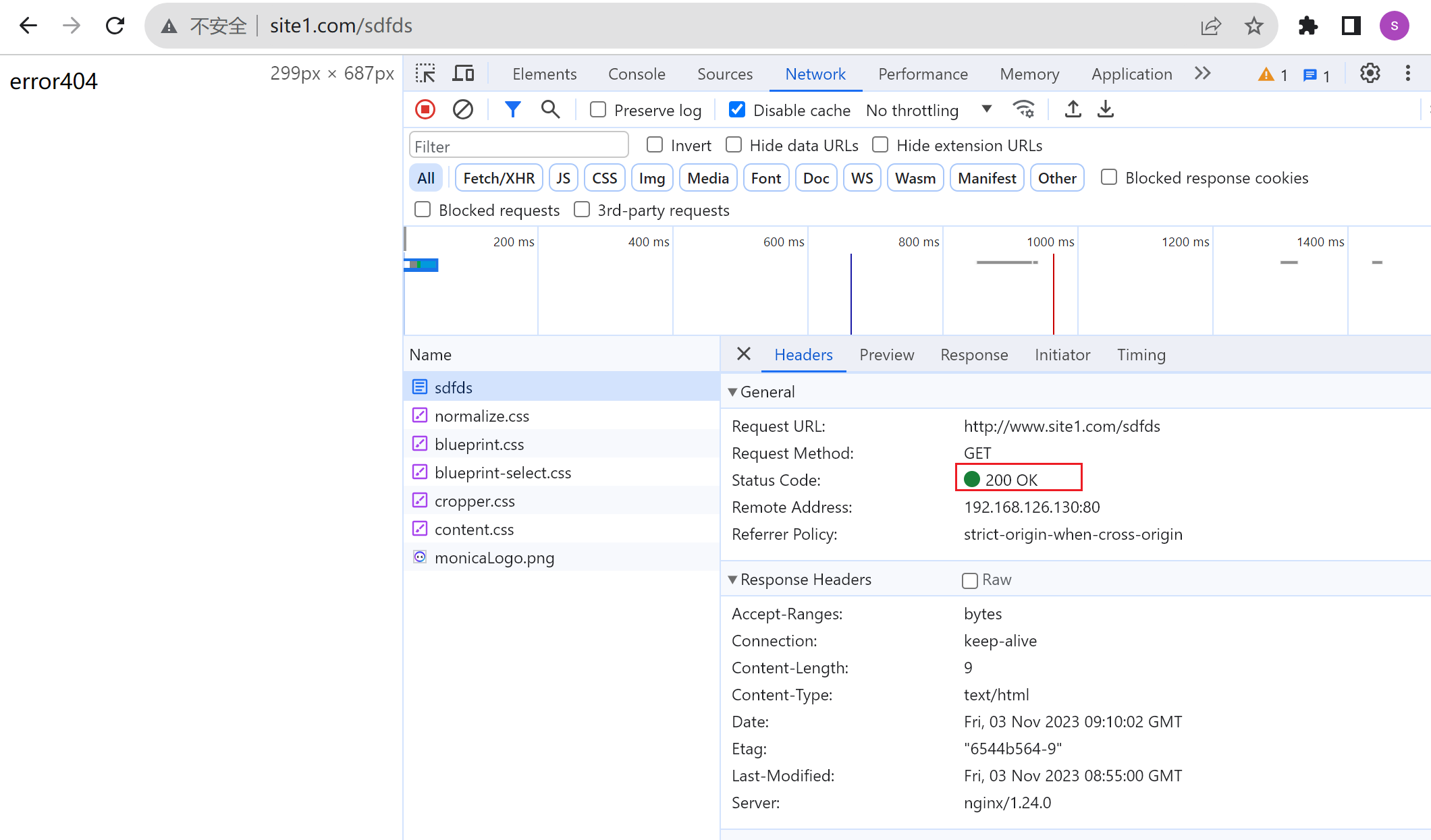Screen dimensions: 1431x840
Task: Filter requests by Fetch/XHR type
Action: (x=498, y=178)
